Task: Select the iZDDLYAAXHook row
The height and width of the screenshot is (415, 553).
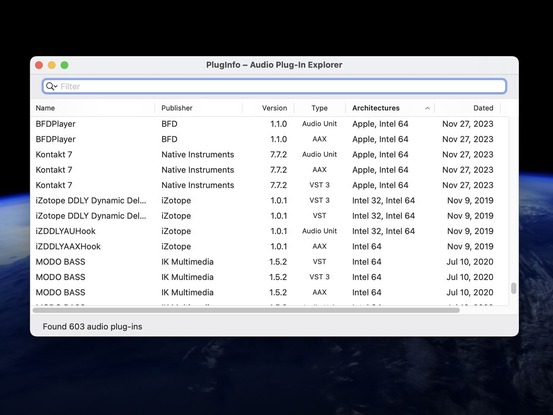Action: [270, 246]
